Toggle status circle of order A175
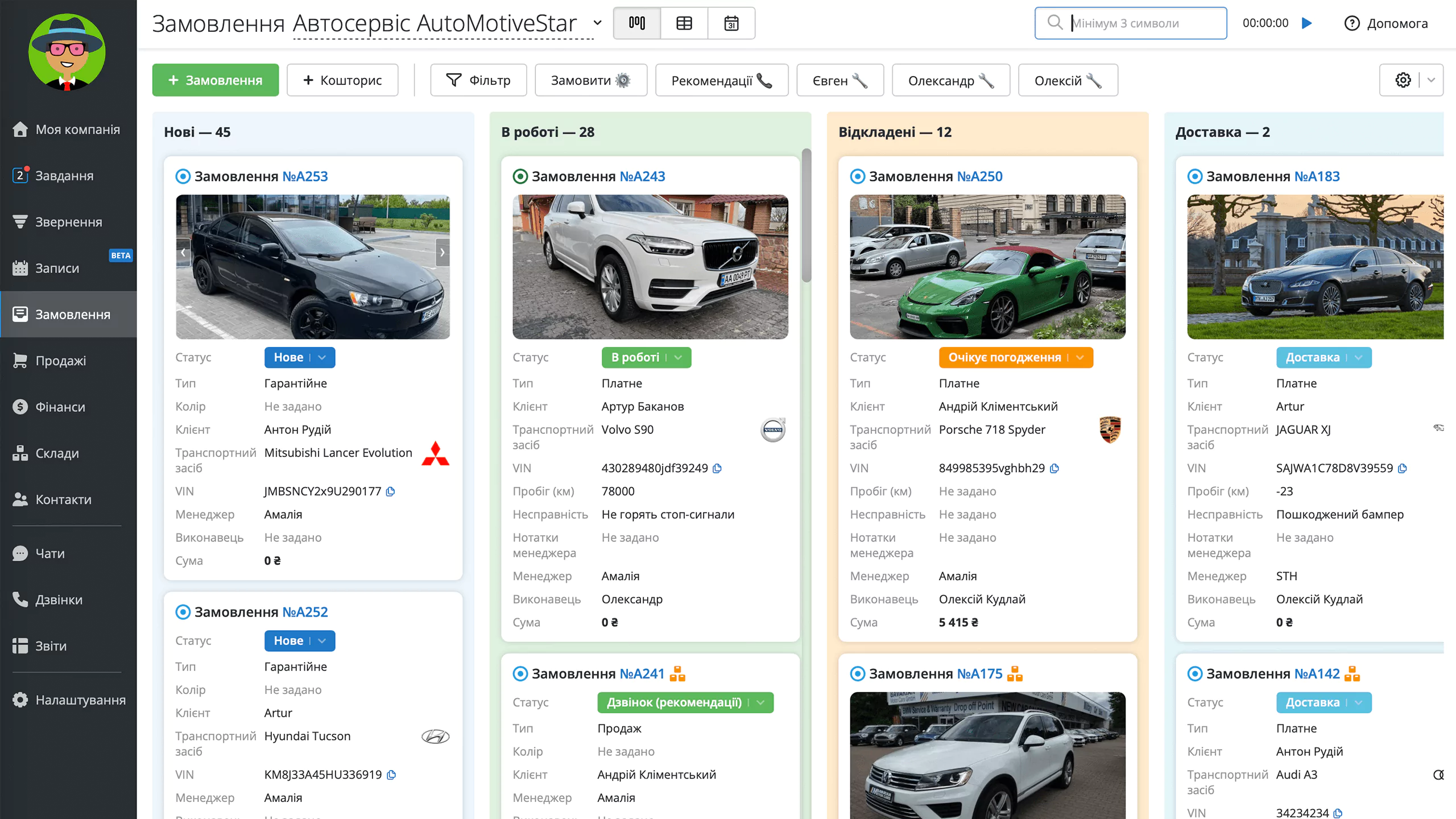Image resolution: width=1456 pixels, height=819 pixels. coord(857,674)
